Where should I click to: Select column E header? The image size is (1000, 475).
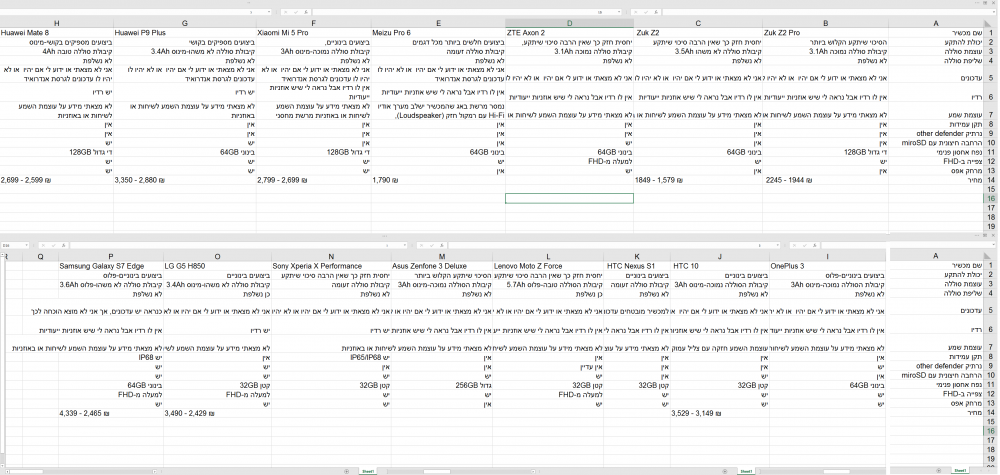coord(438,23)
